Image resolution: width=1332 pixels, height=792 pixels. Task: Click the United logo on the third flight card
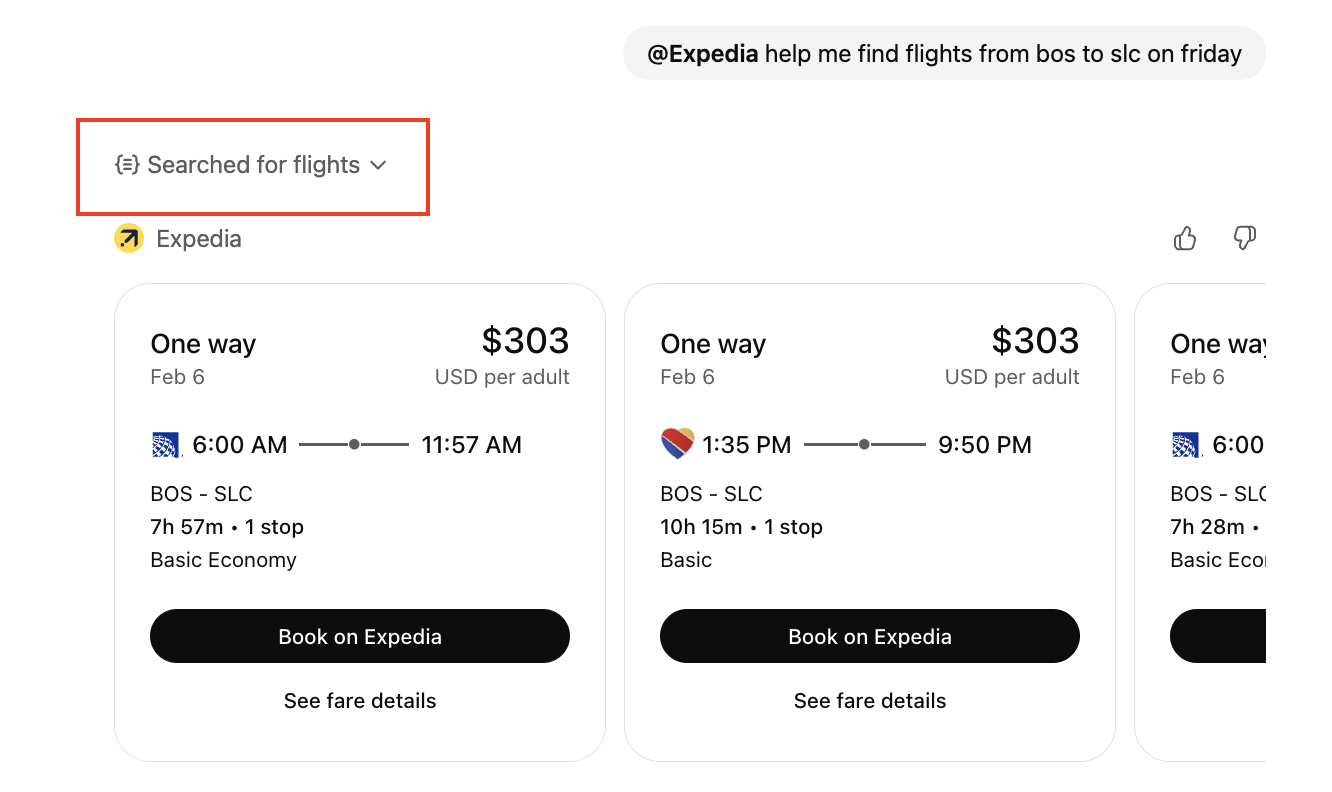pyautogui.click(x=1186, y=444)
